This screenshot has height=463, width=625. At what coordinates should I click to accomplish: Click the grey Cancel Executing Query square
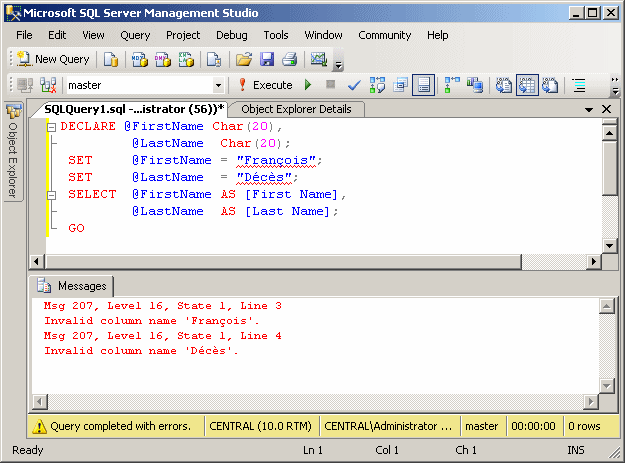(330, 84)
